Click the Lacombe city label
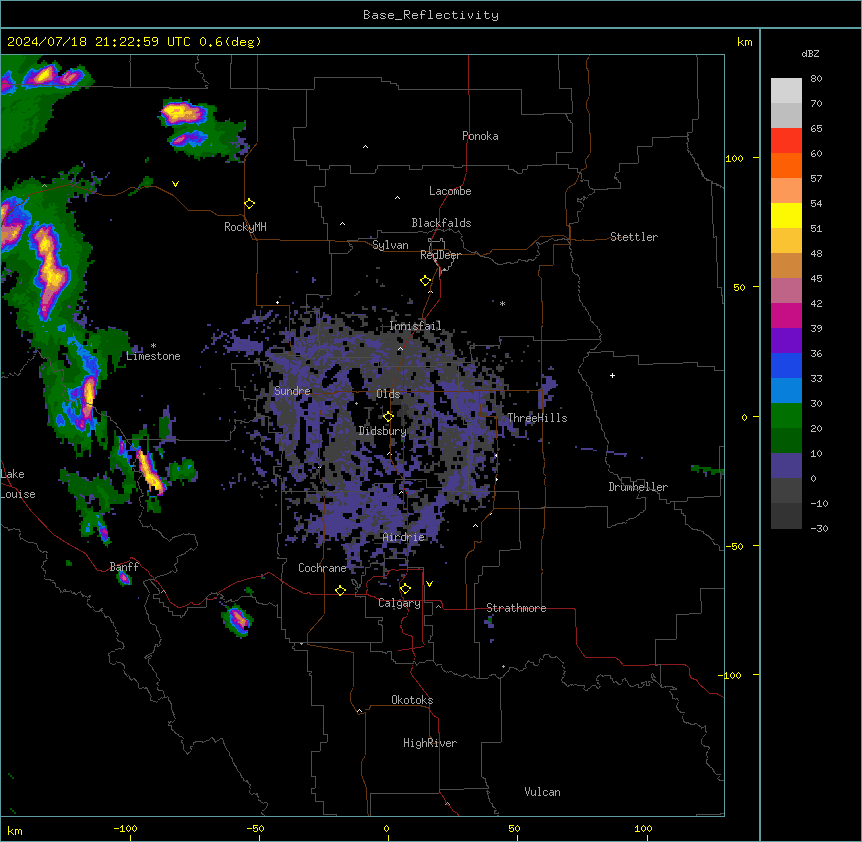The image size is (862, 842). (x=450, y=191)
